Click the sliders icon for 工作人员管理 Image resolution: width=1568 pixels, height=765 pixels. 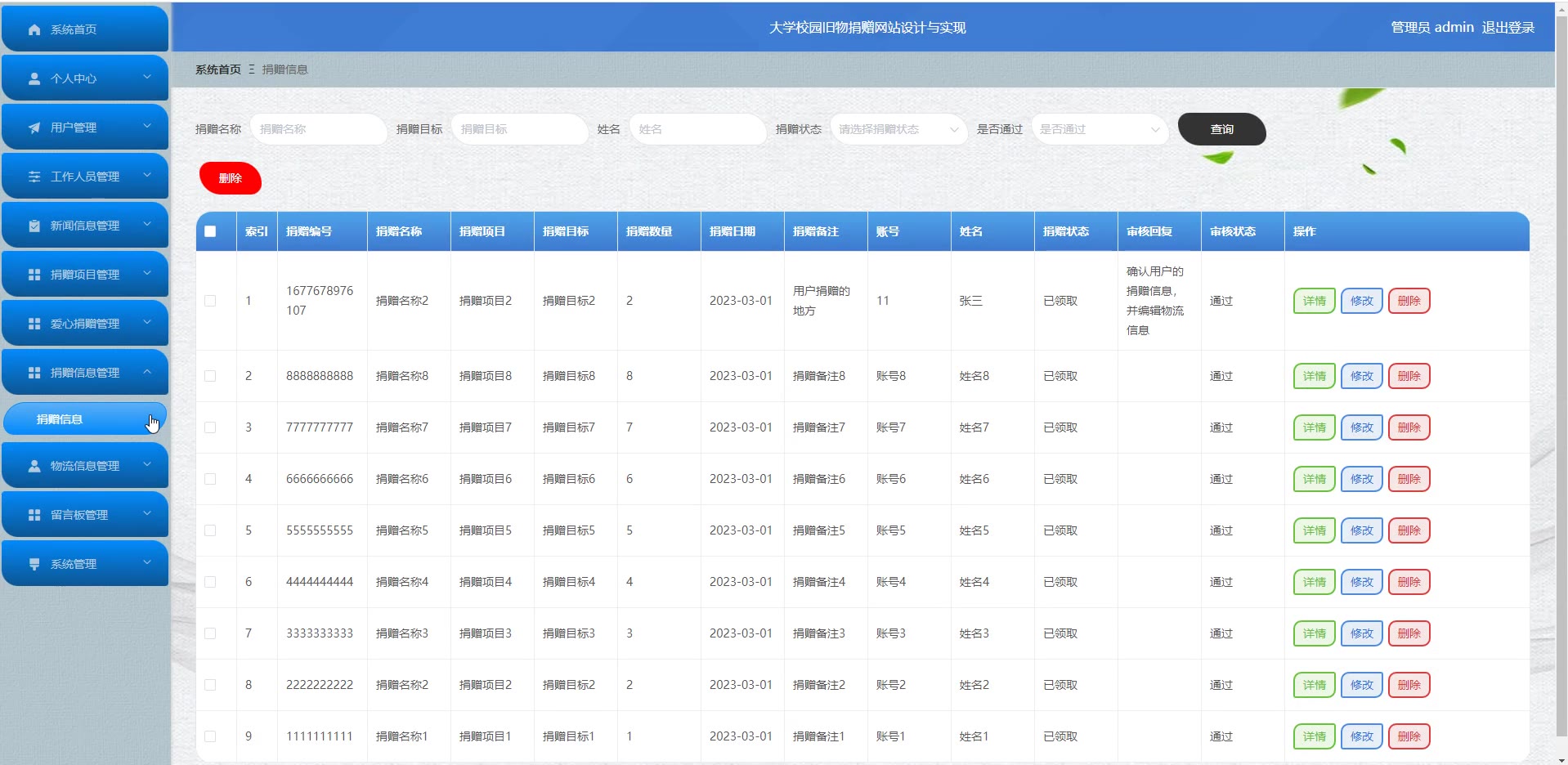pyautogui.click(x=34, y=177)
